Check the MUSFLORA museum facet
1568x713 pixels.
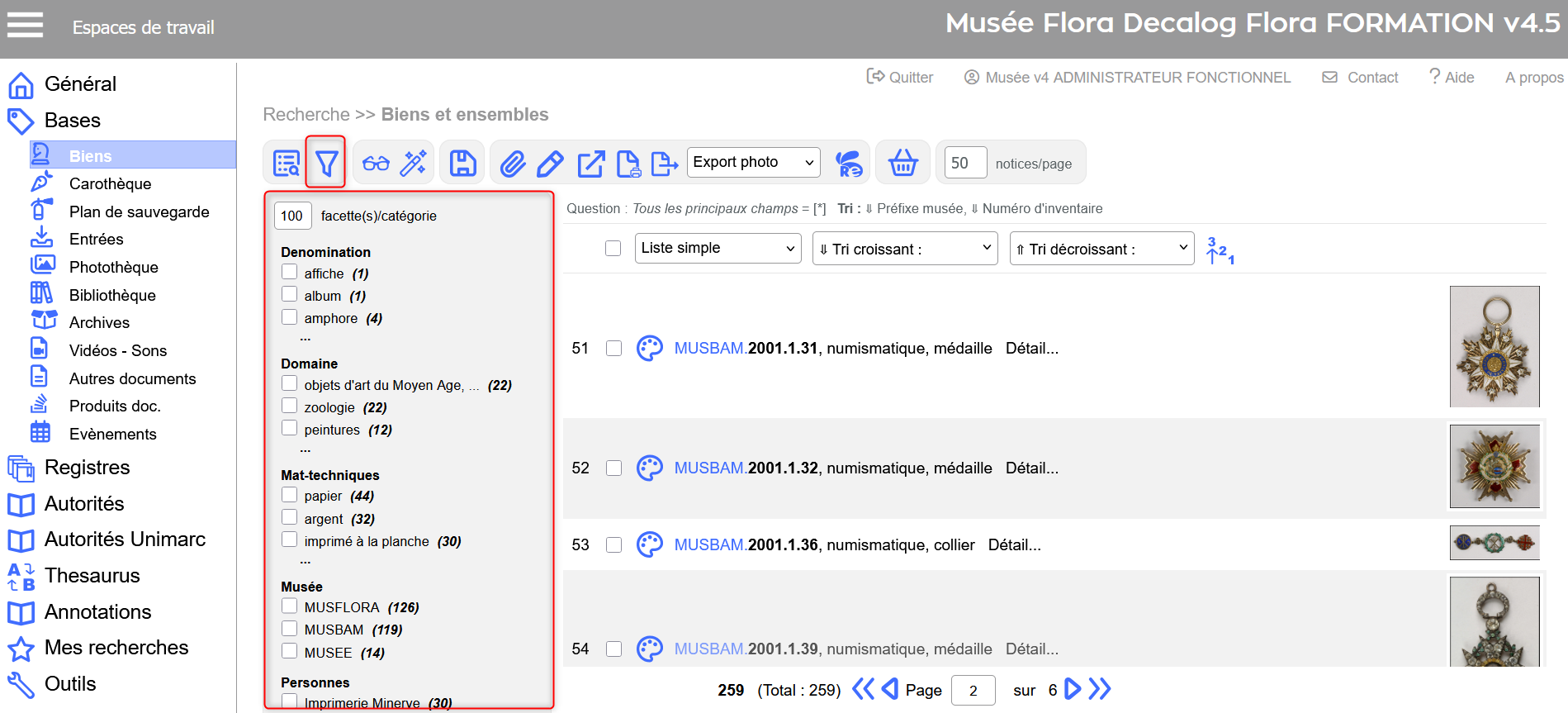(x=290, y=606)
